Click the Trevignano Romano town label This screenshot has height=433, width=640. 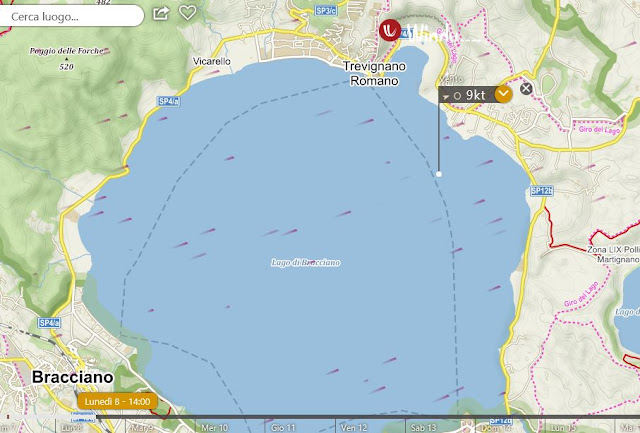coord(374,73)
